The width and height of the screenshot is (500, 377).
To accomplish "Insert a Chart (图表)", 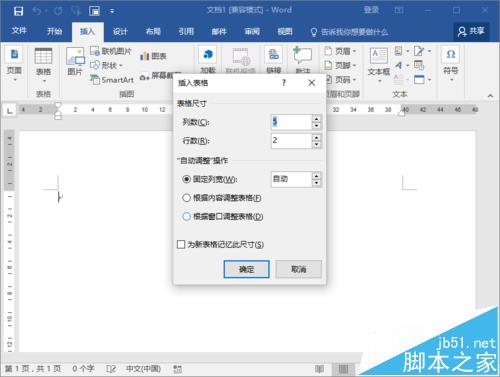I will 153,56.
